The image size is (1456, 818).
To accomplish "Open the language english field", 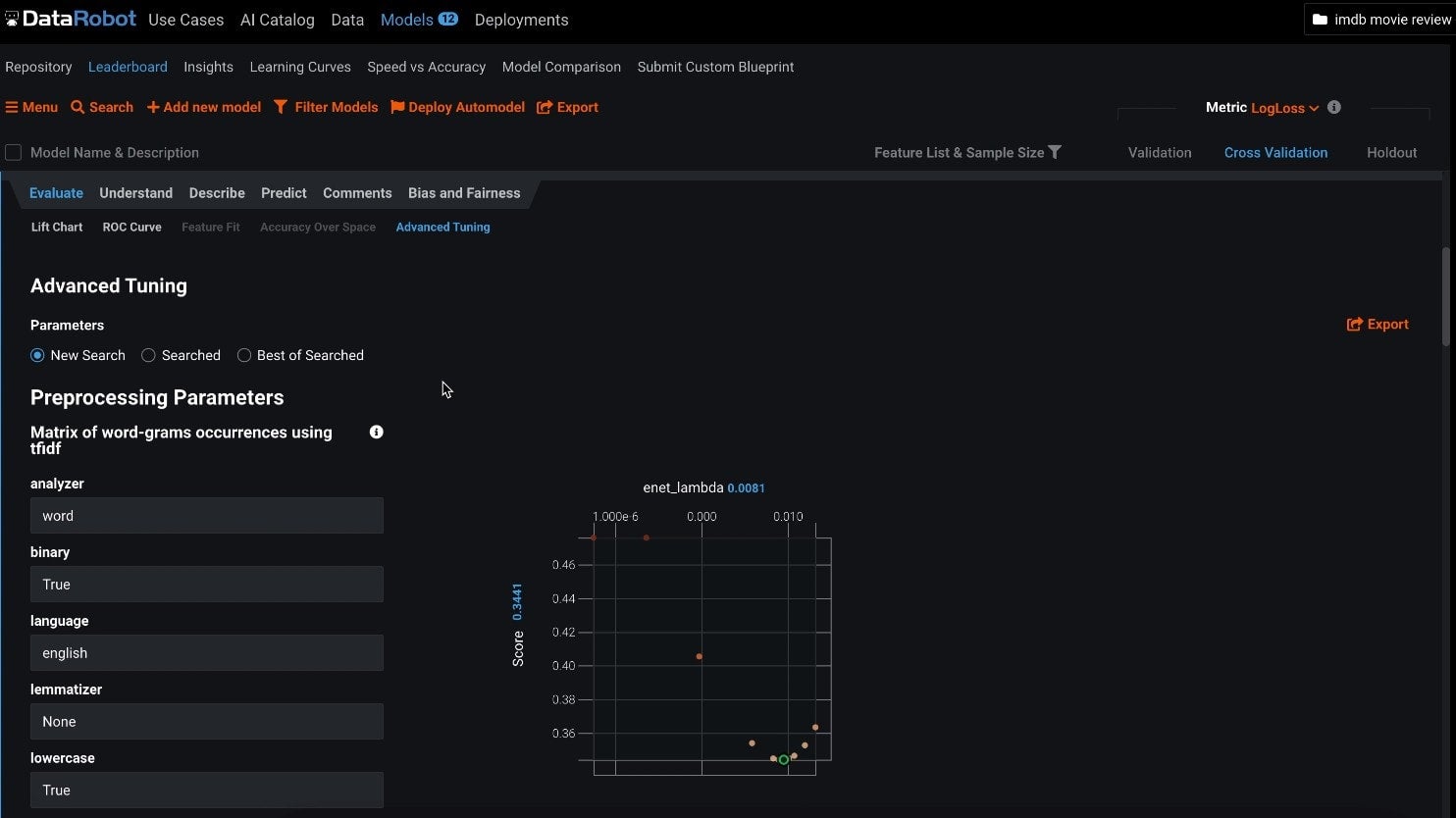I will tap(207, 653).
